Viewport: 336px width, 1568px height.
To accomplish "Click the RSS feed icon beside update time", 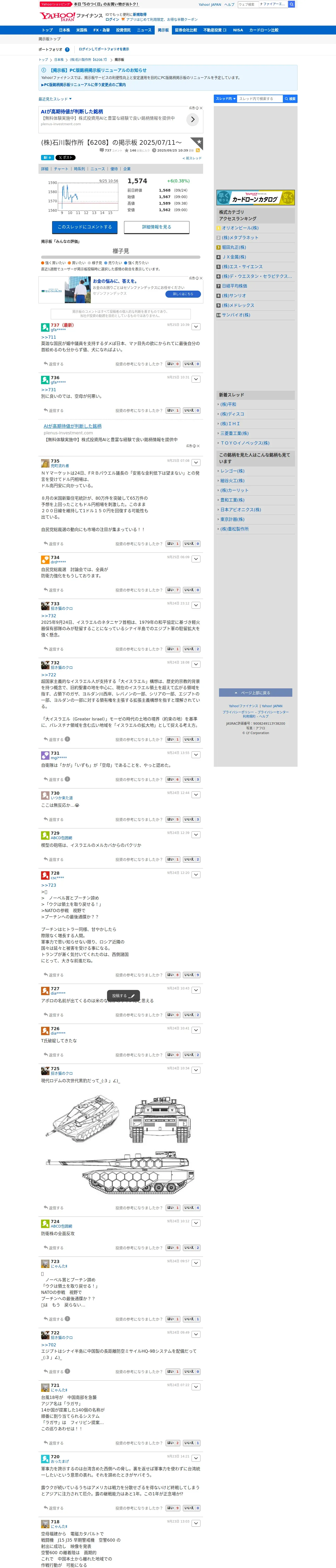I will (198, 150).
